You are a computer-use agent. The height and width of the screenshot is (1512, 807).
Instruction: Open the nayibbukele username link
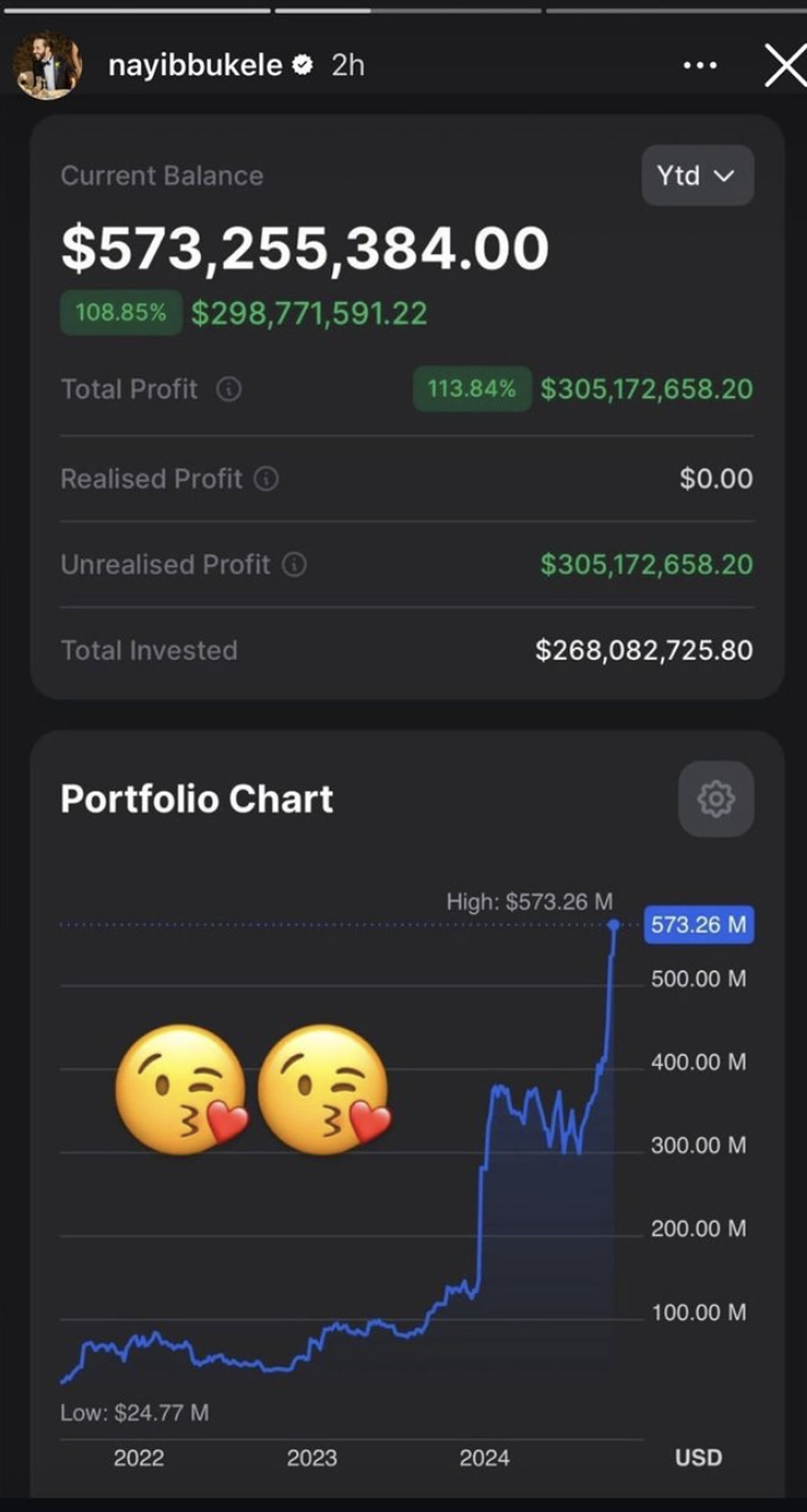(195, 66)
